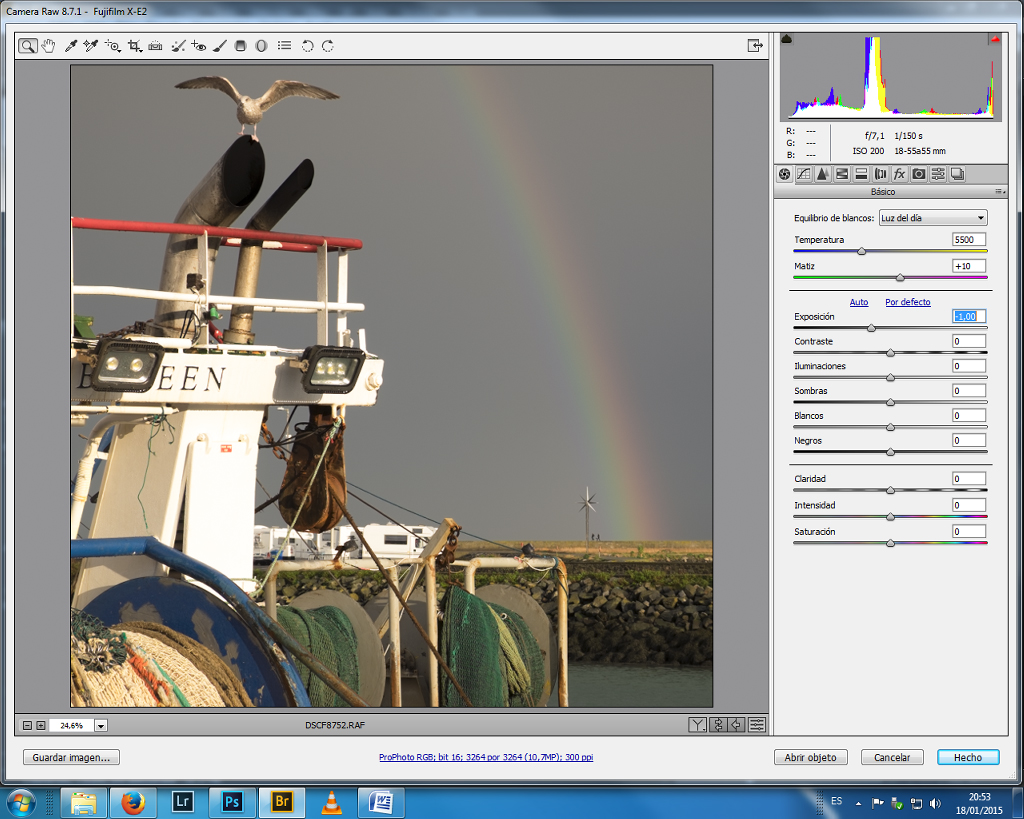Screen dimensions: 1024x819
Task: Open the Camera Raw preferences dialog
Action: coord(284,46)
